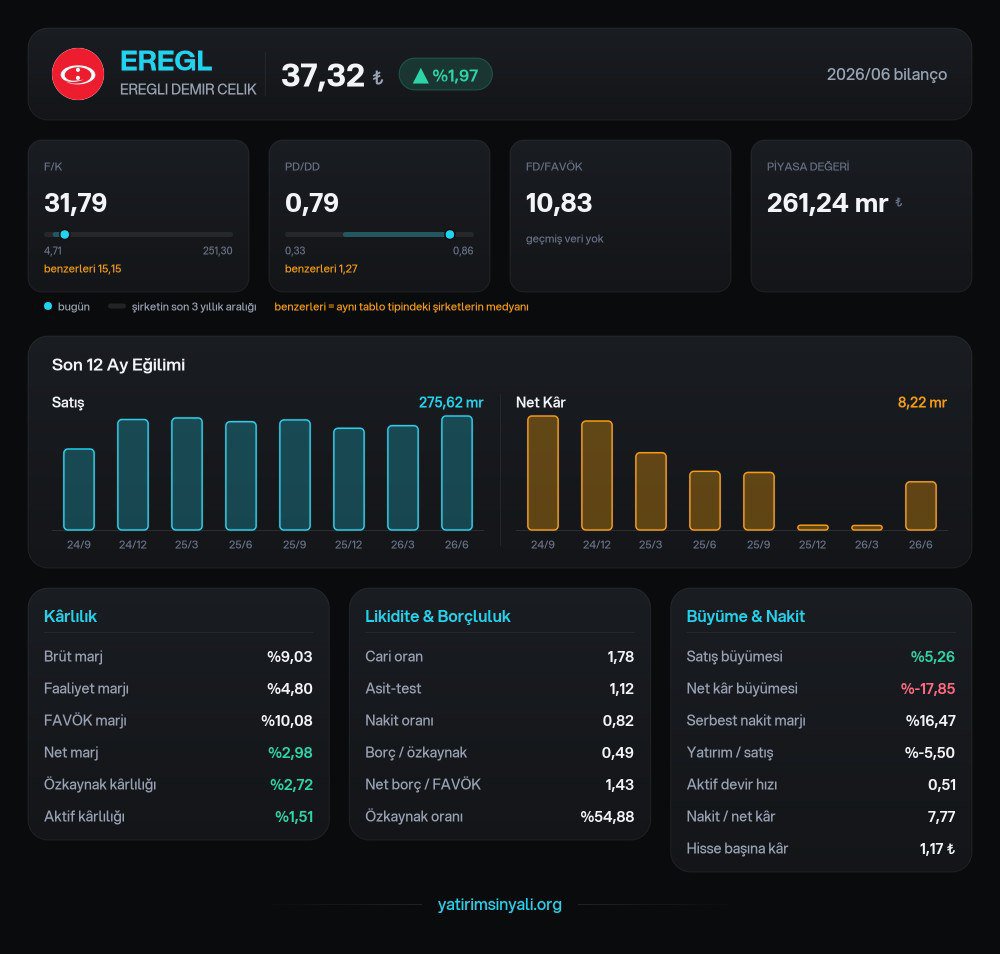Click the Borç / özkaynak value 0,49
1000x954 pixels.
[x=617, y=752]
